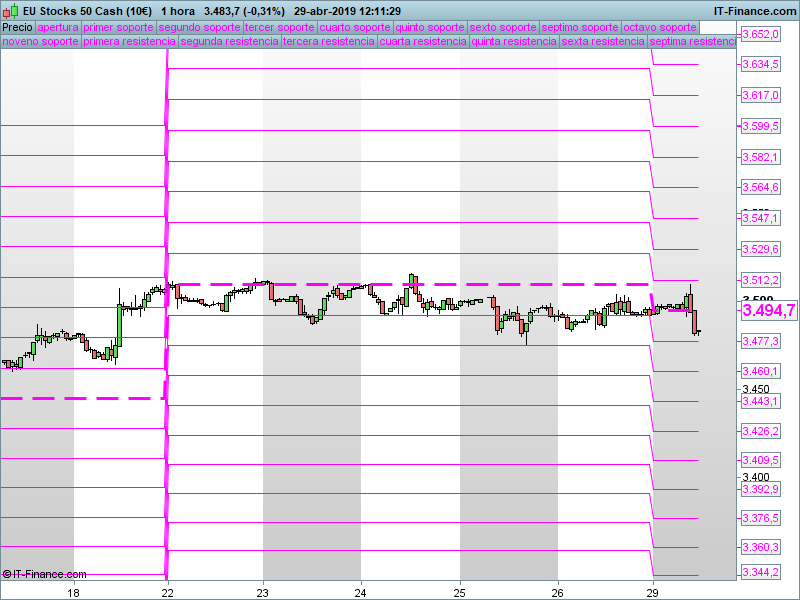Click the 3.344,2 price level tag
The height and width of the screenshot is (600, 800).
[760, 572]
